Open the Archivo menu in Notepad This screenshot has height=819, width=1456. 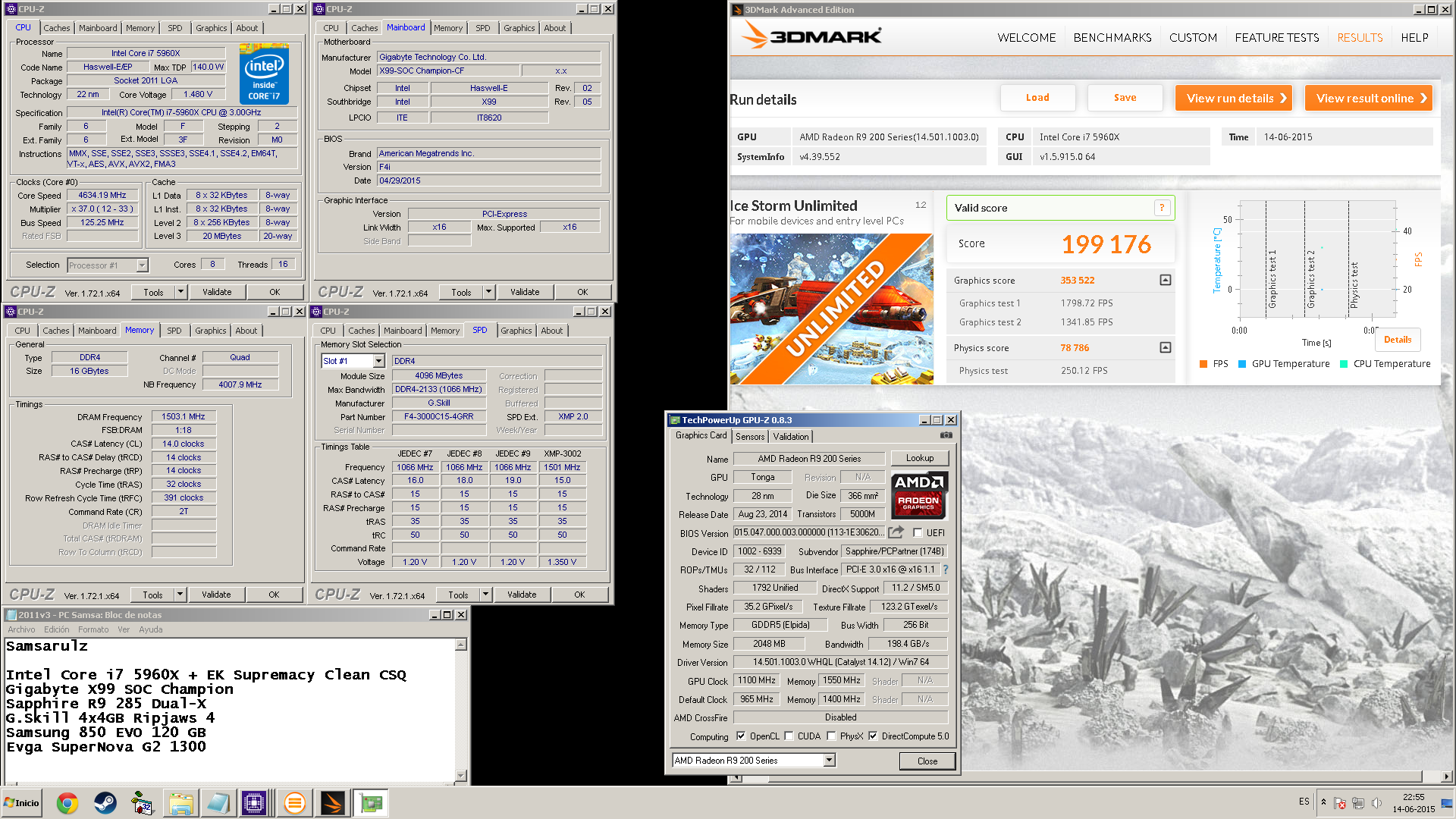(x=21, y=629)
